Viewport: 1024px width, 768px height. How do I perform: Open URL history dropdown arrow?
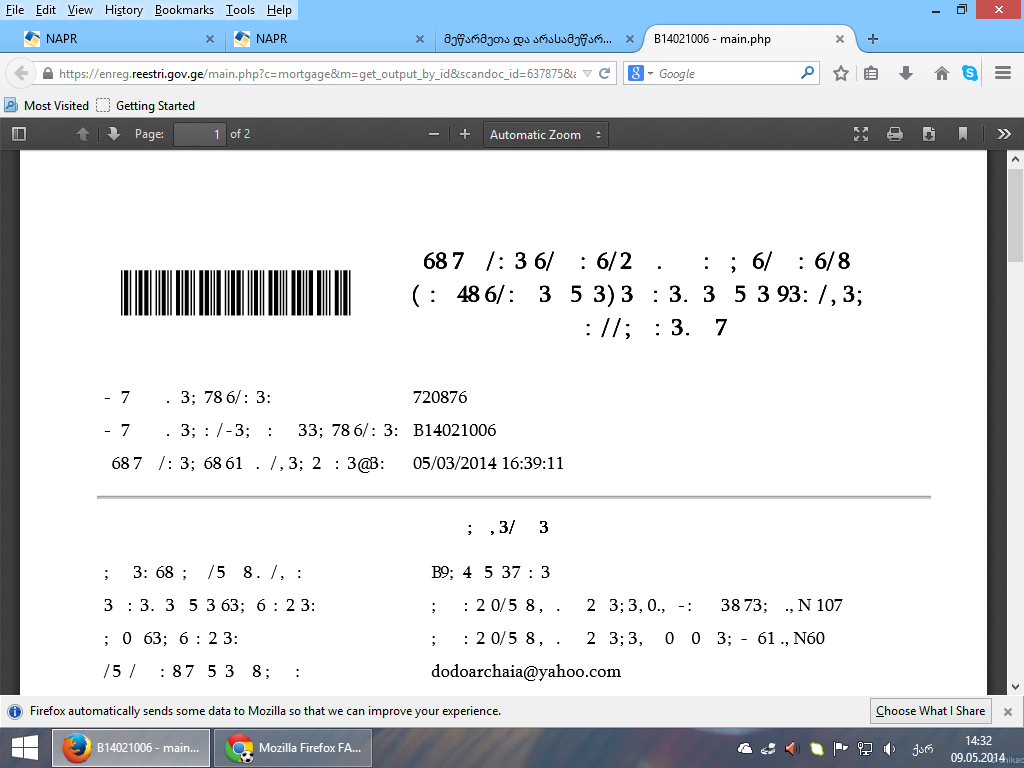point(587,73)
